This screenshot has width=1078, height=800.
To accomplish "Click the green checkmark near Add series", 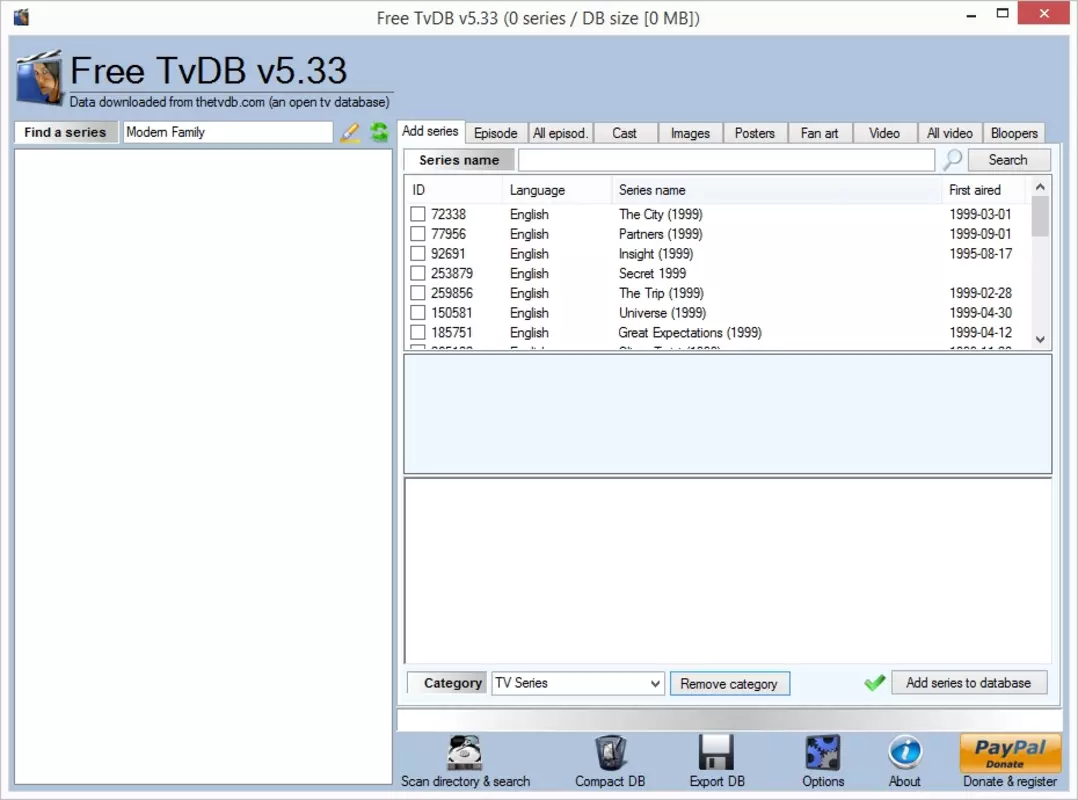I will pos(874,682).
